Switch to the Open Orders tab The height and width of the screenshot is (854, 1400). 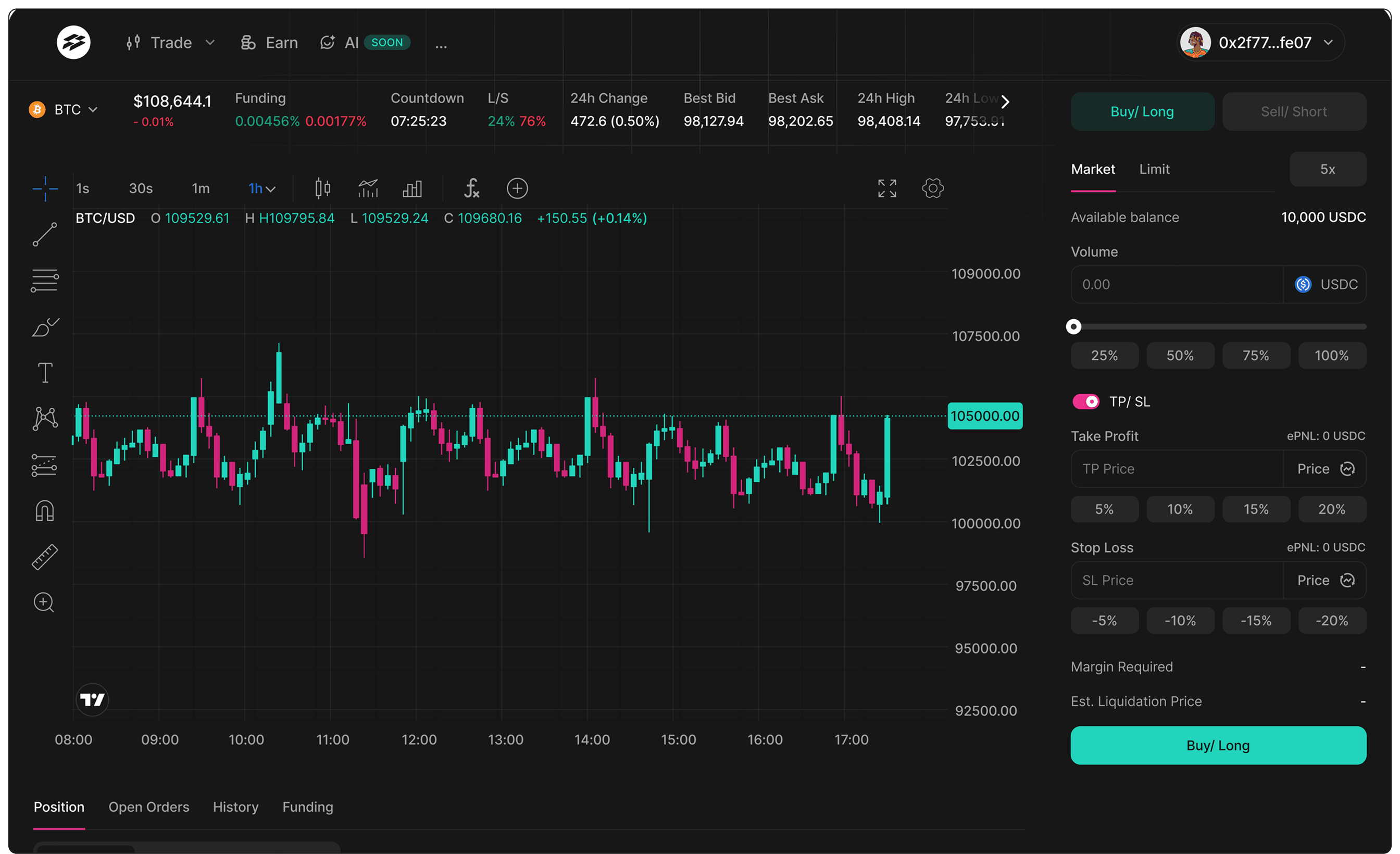click(149, 807)
